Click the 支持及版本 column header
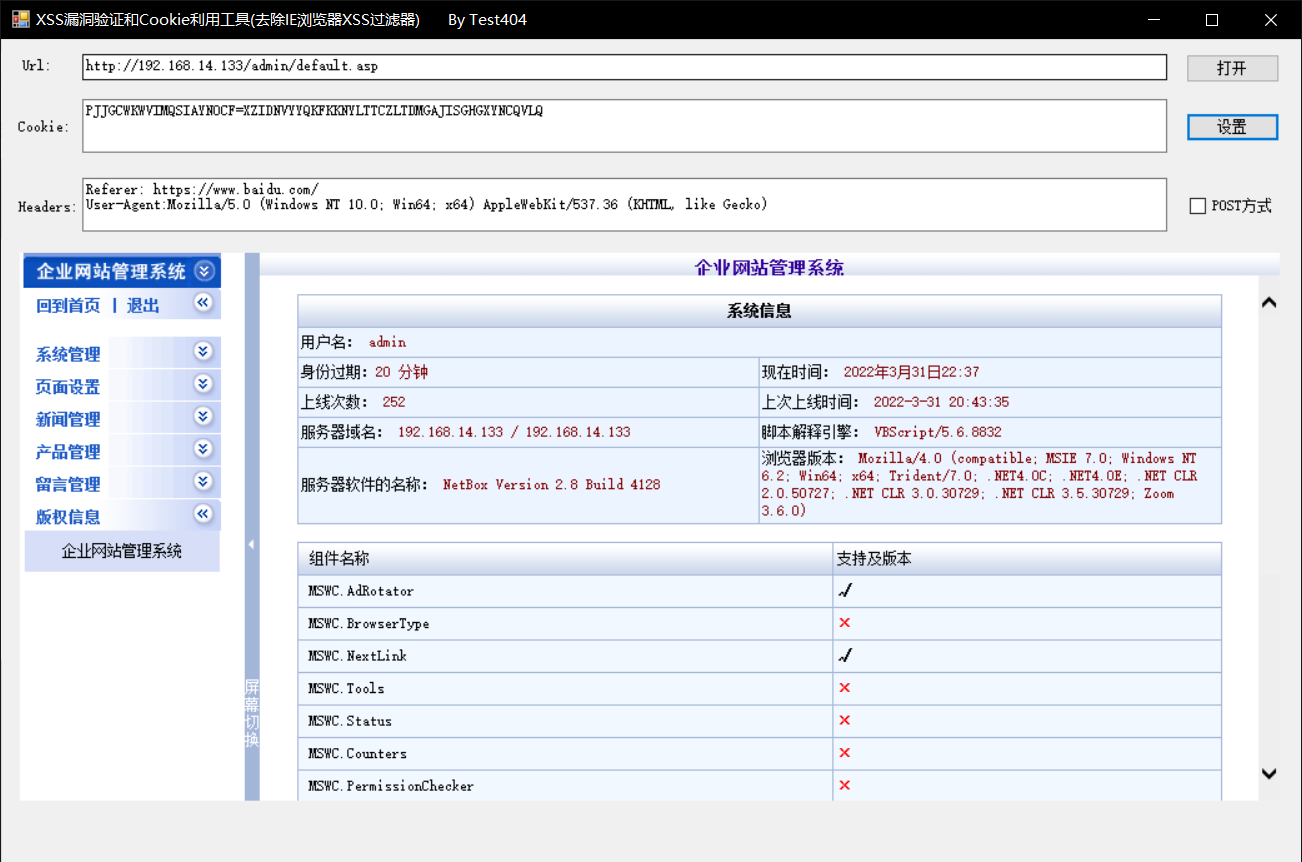1302x862 pixels. pos(875,559)
